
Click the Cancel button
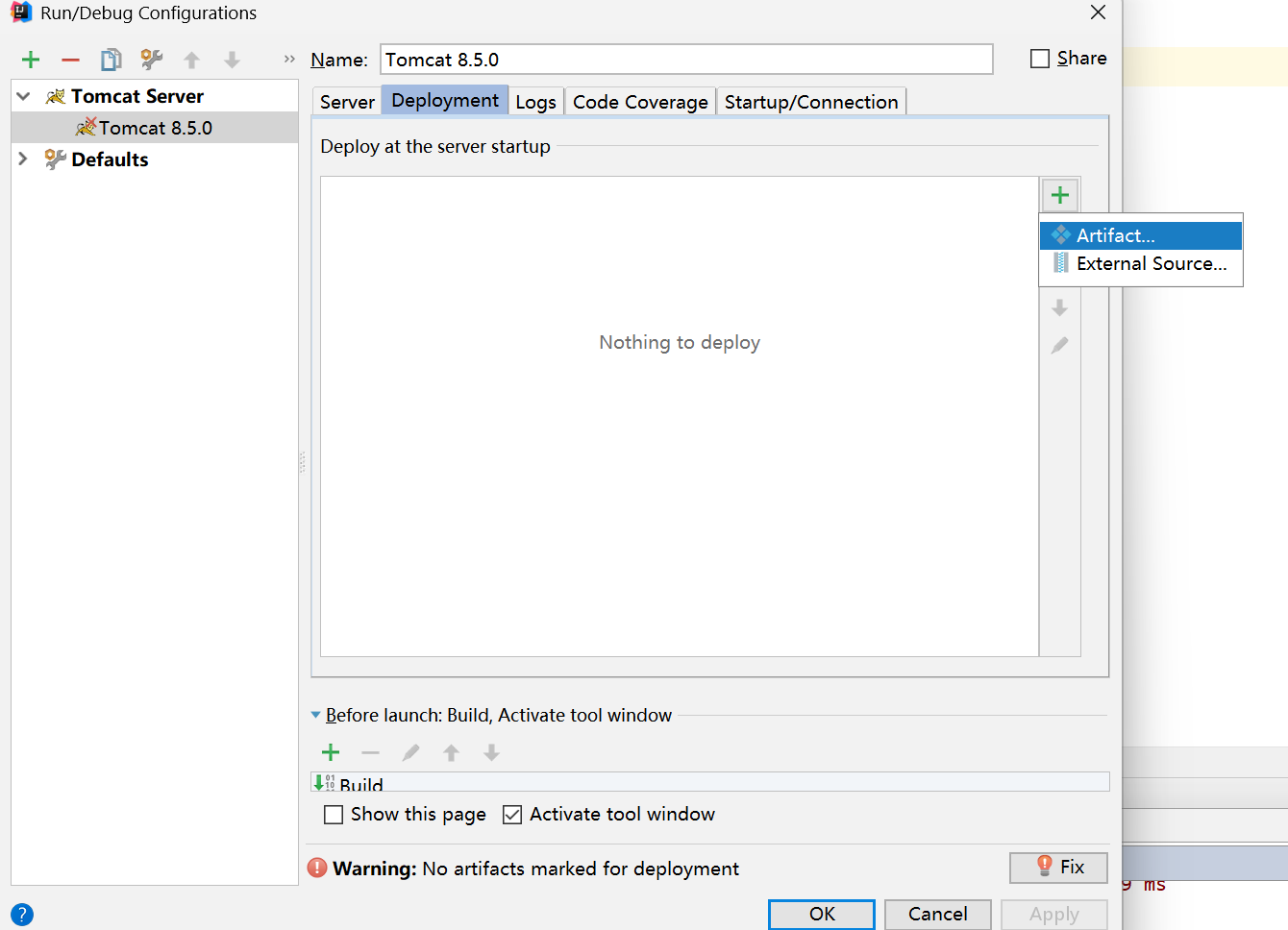[x=938, y=914]
